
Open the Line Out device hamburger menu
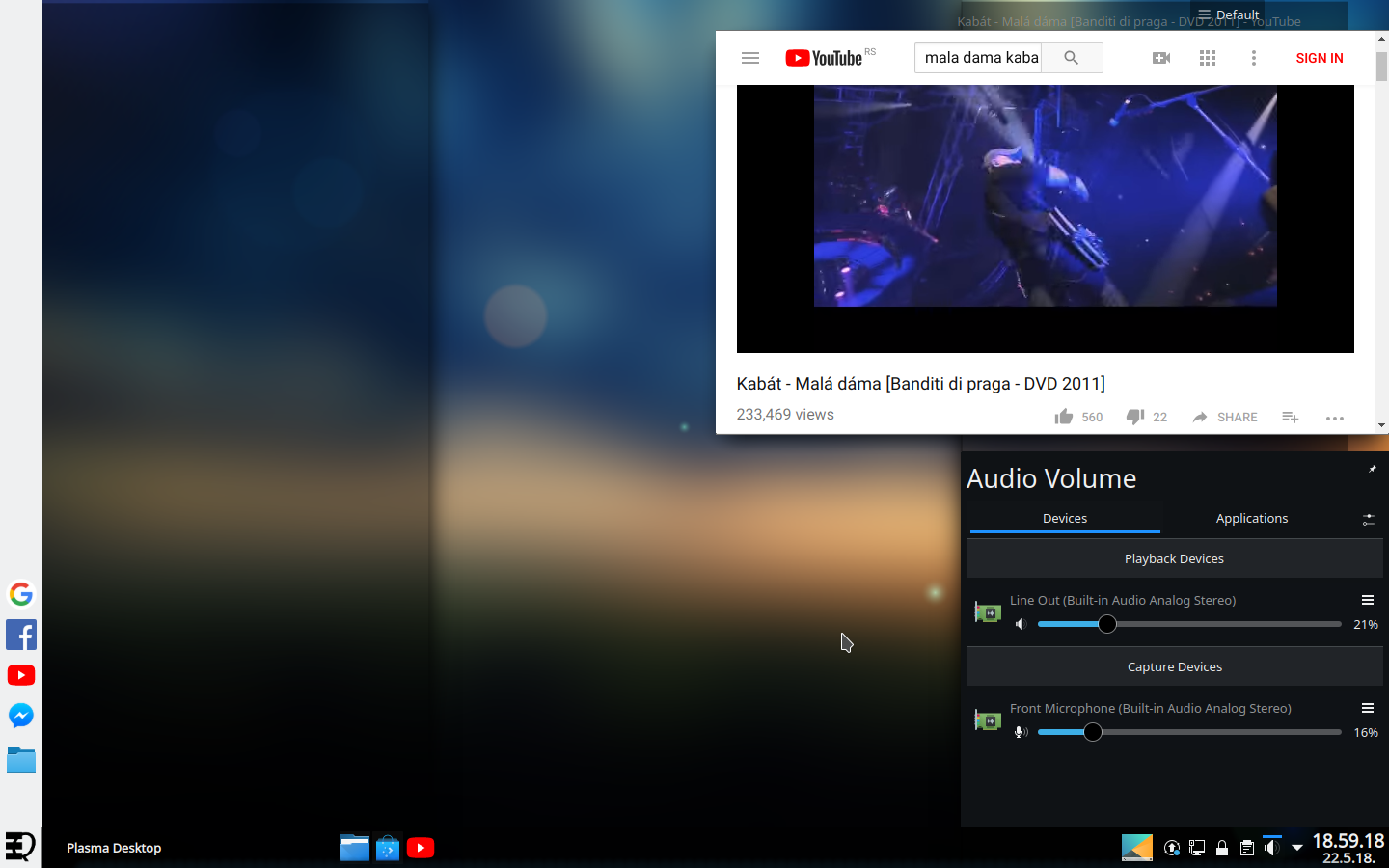point(1368,600)
